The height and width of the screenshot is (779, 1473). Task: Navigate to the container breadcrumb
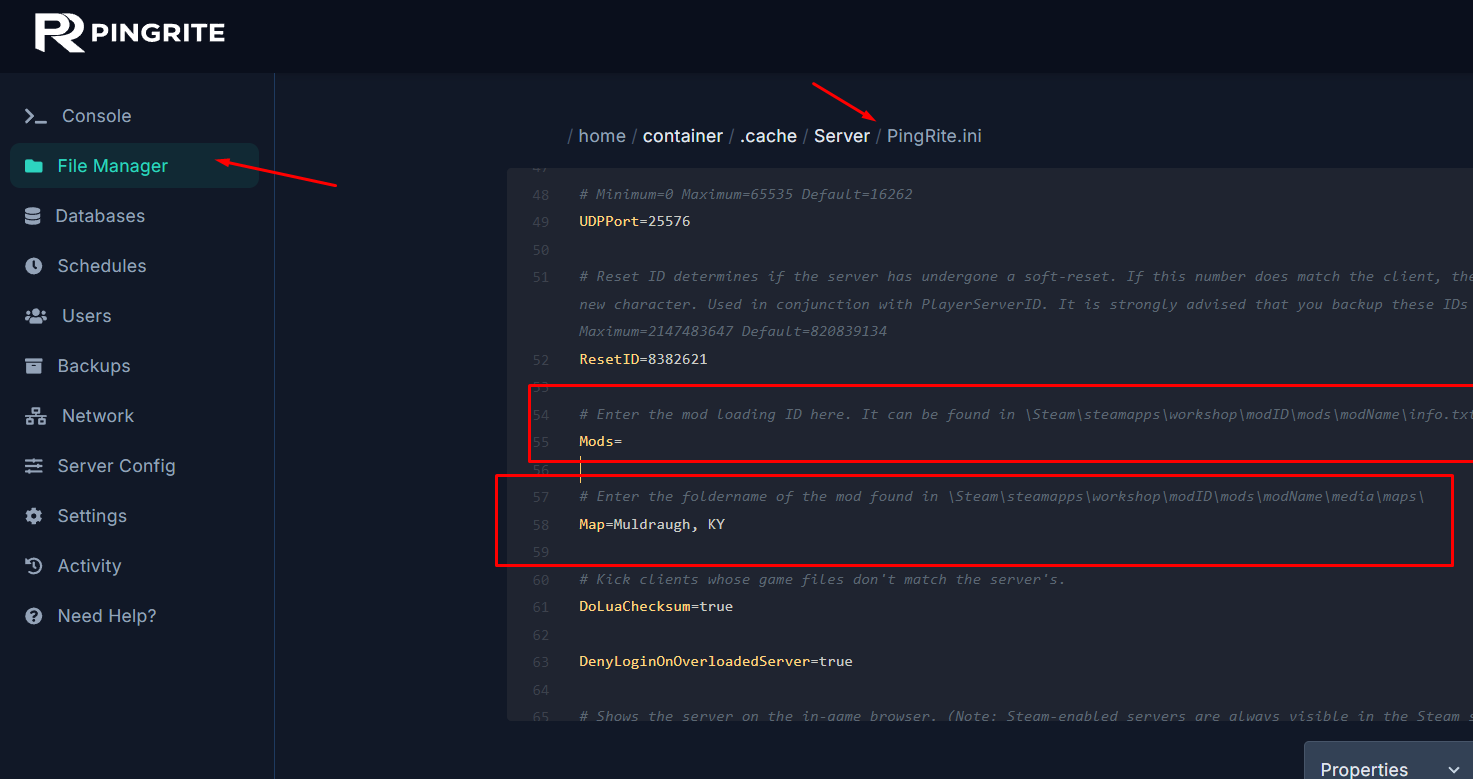[x=682, y=136]
